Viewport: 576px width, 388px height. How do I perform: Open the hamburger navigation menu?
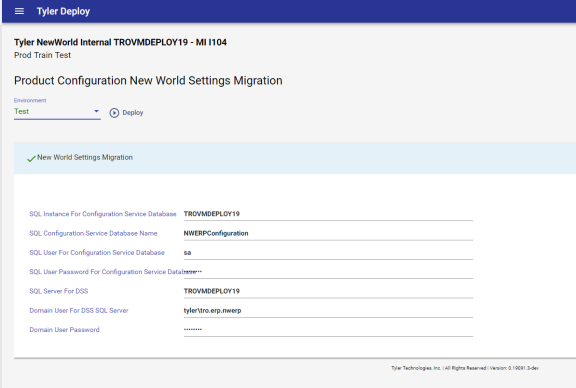(x=19, y=11)
